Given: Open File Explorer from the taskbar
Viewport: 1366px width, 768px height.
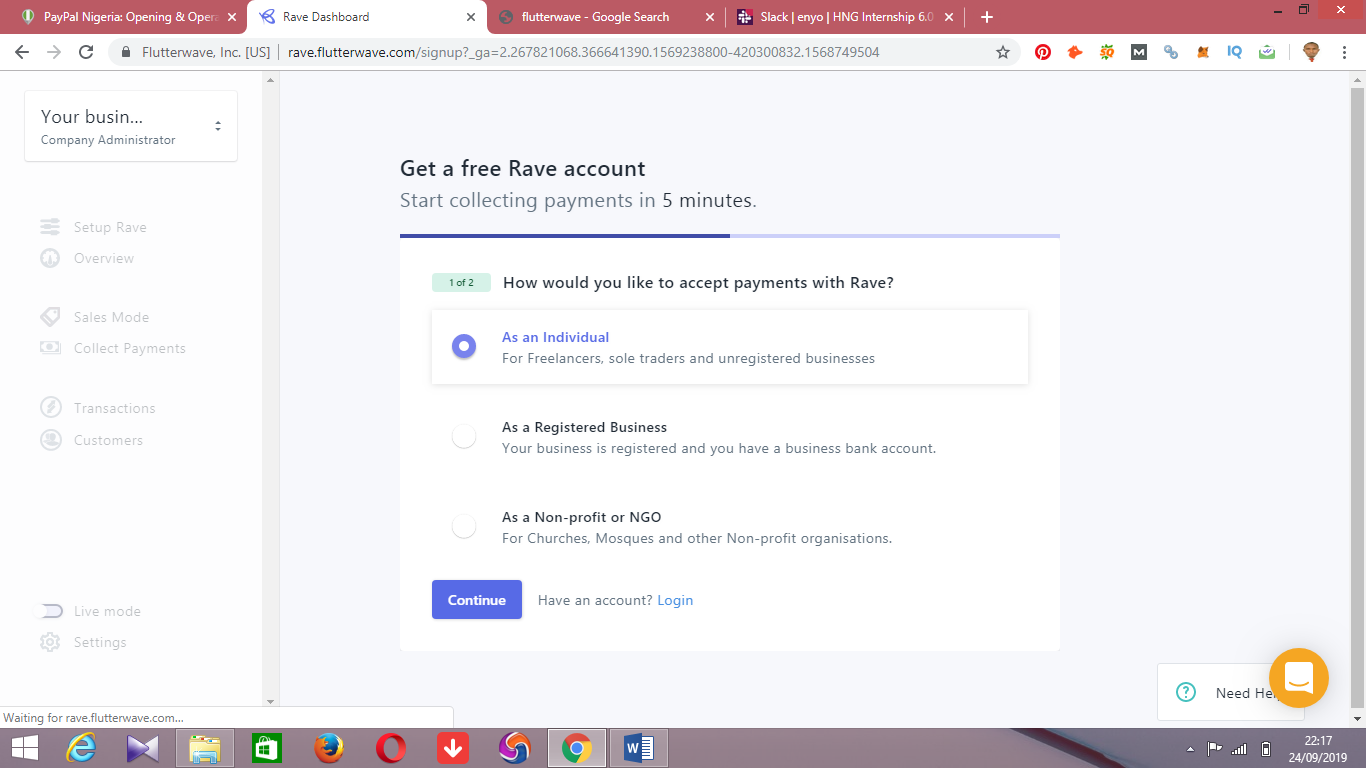Looking at the screenshot, I should coord(205,748).
